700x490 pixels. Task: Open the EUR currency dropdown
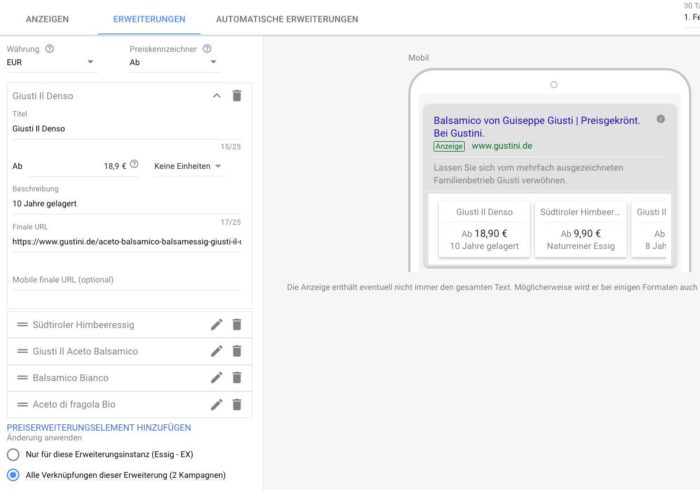pos(51,62)
